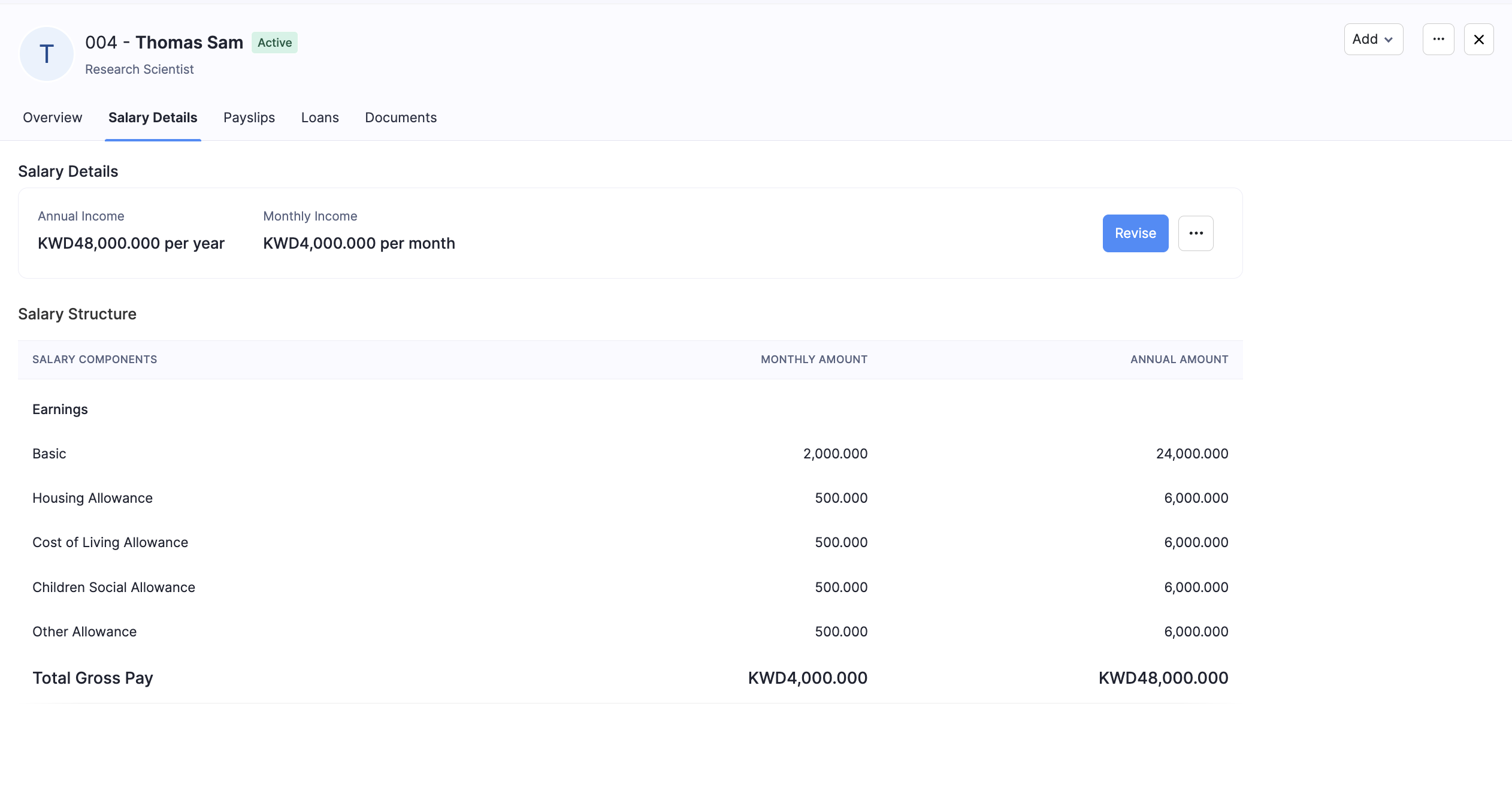Select the Housing Allowance row
This screenshot has height=791, width=1512.
click(x=92, y=498)
